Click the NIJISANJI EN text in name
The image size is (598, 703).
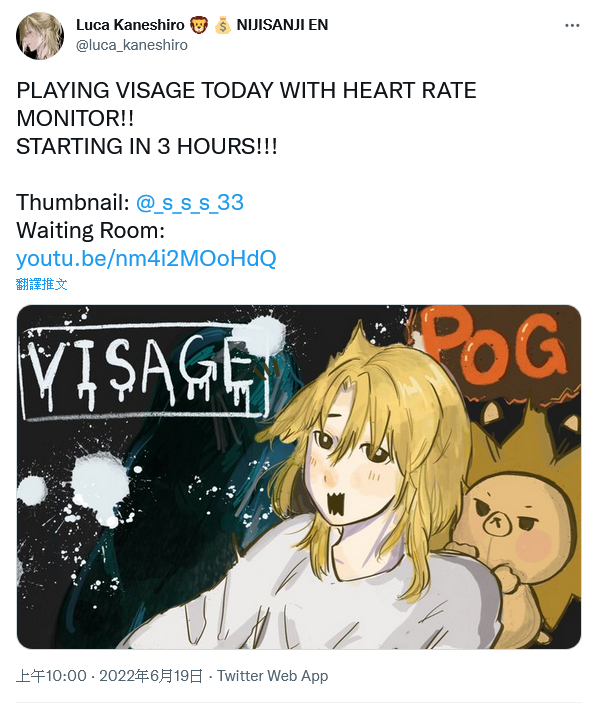pyautogui.click(x=282, y=25)
